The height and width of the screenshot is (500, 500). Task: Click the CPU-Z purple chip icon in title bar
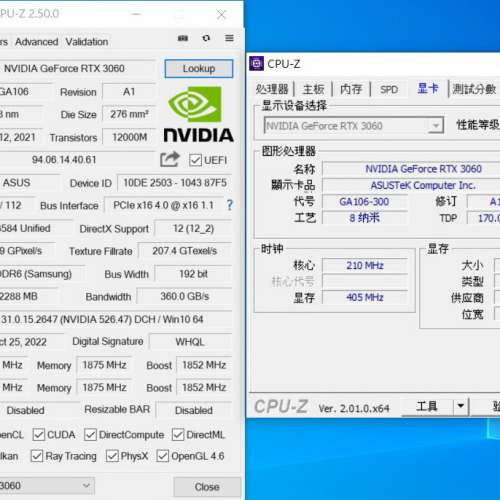click(x=256, y=63)
